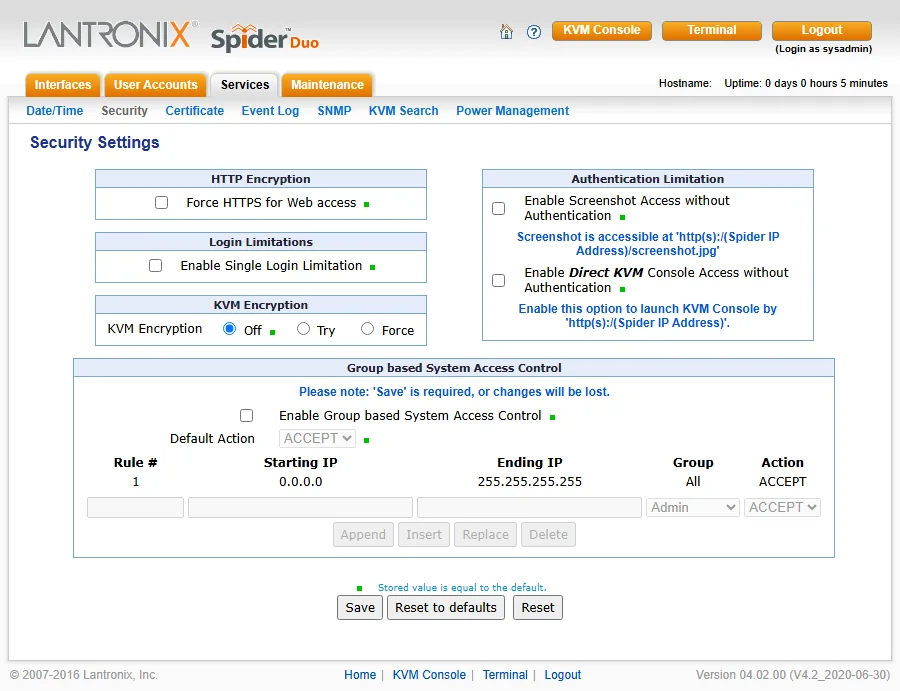
Task: Click the Rule # input field
Action: (x=135, y=507)
